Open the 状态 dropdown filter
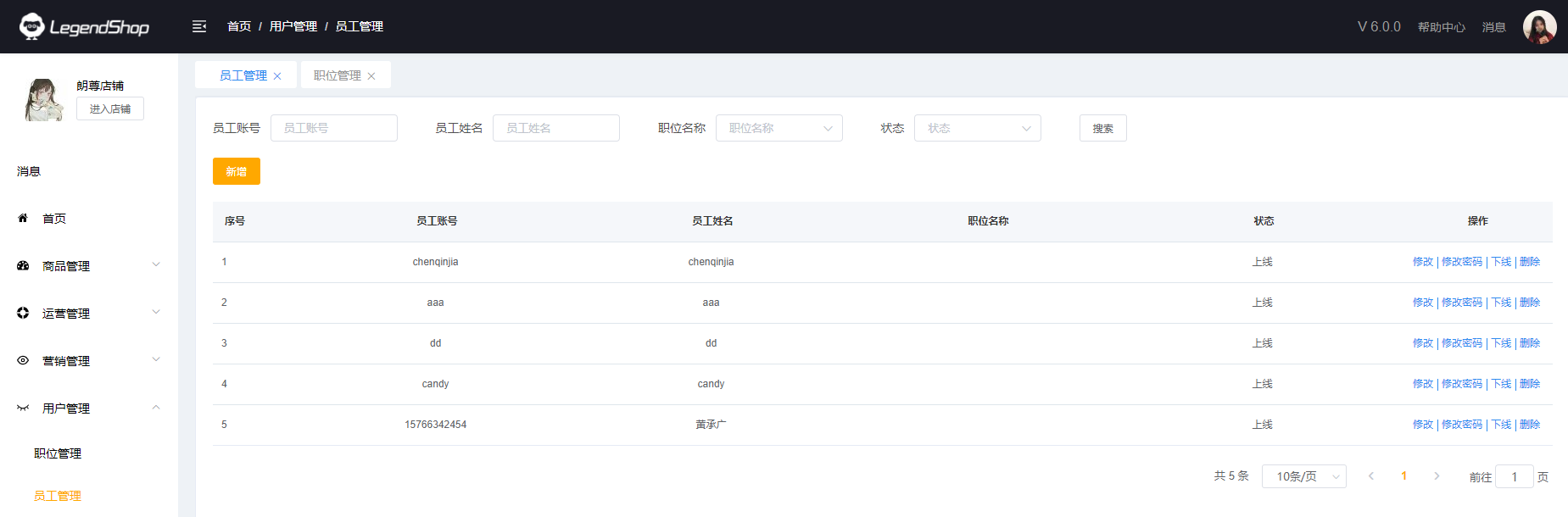This screenshot has height=517, width=1568. [977, 128]
